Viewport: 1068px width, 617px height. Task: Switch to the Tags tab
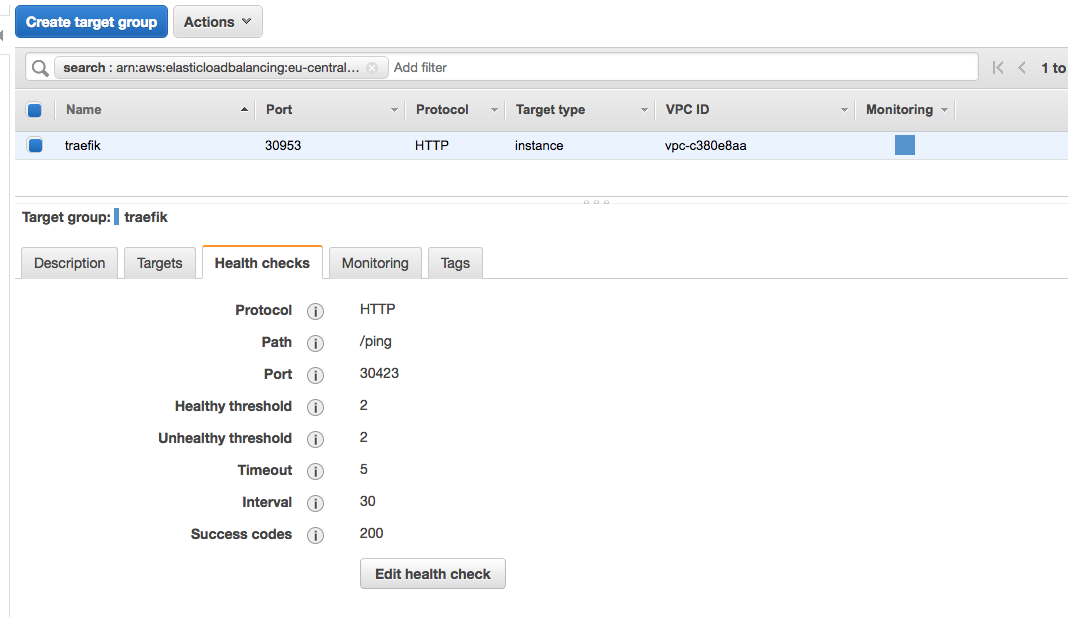455,263
